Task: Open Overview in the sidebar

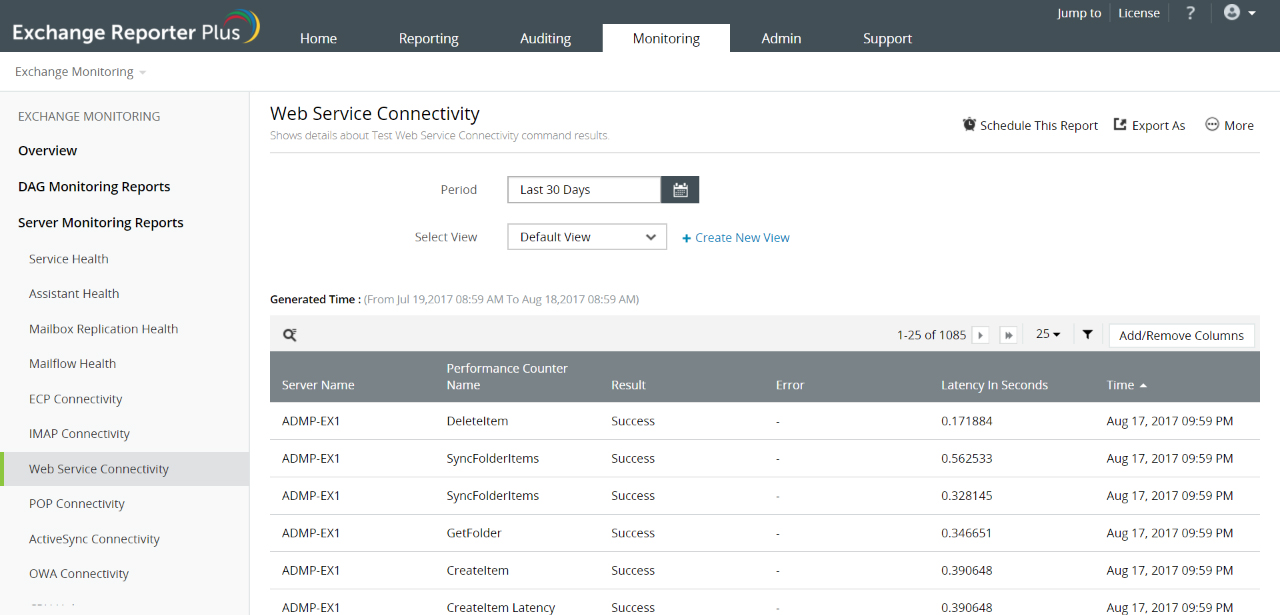Action: (47, 150)
